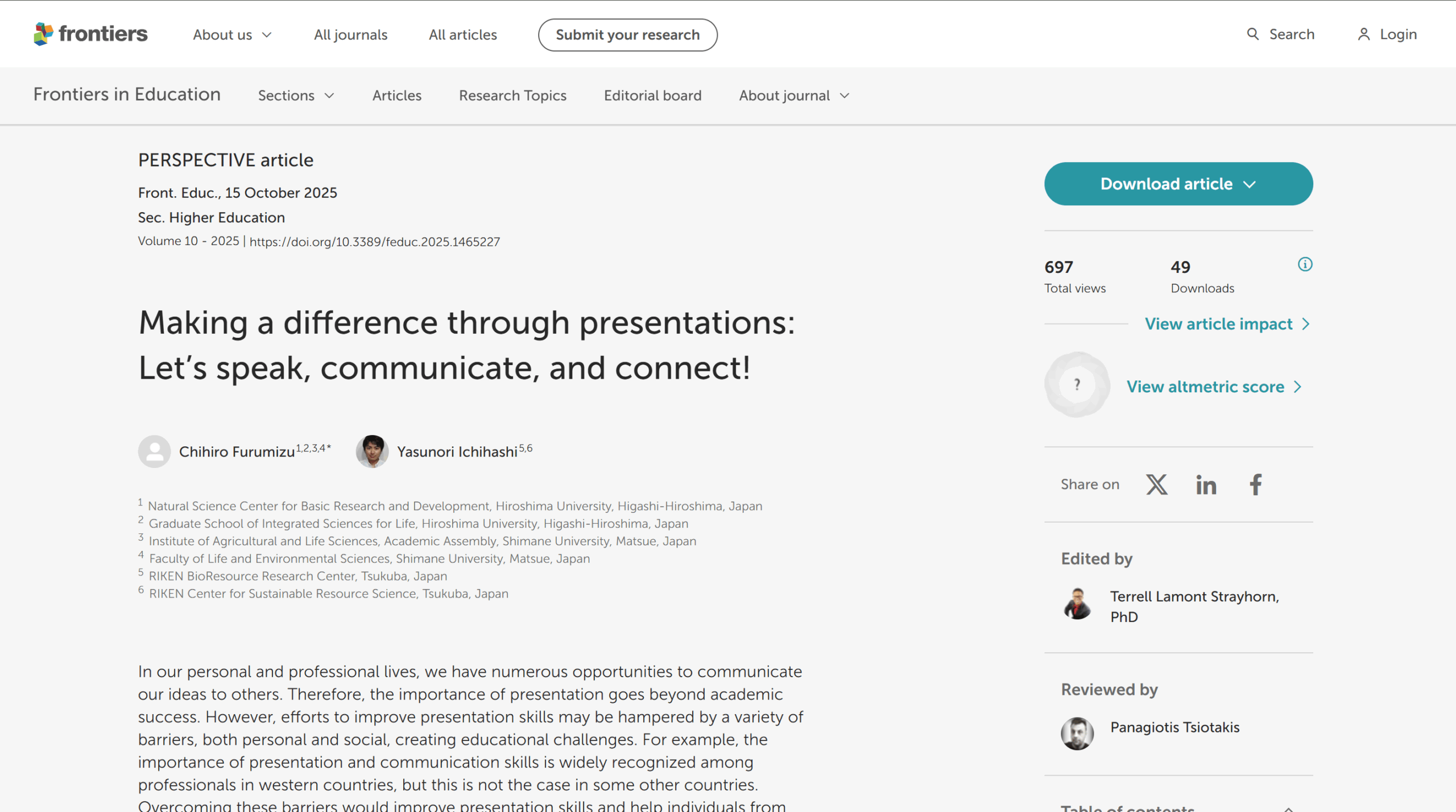Click the metrics info icon
Screen dimensions: 1456x812
(x=1305, y=264)
